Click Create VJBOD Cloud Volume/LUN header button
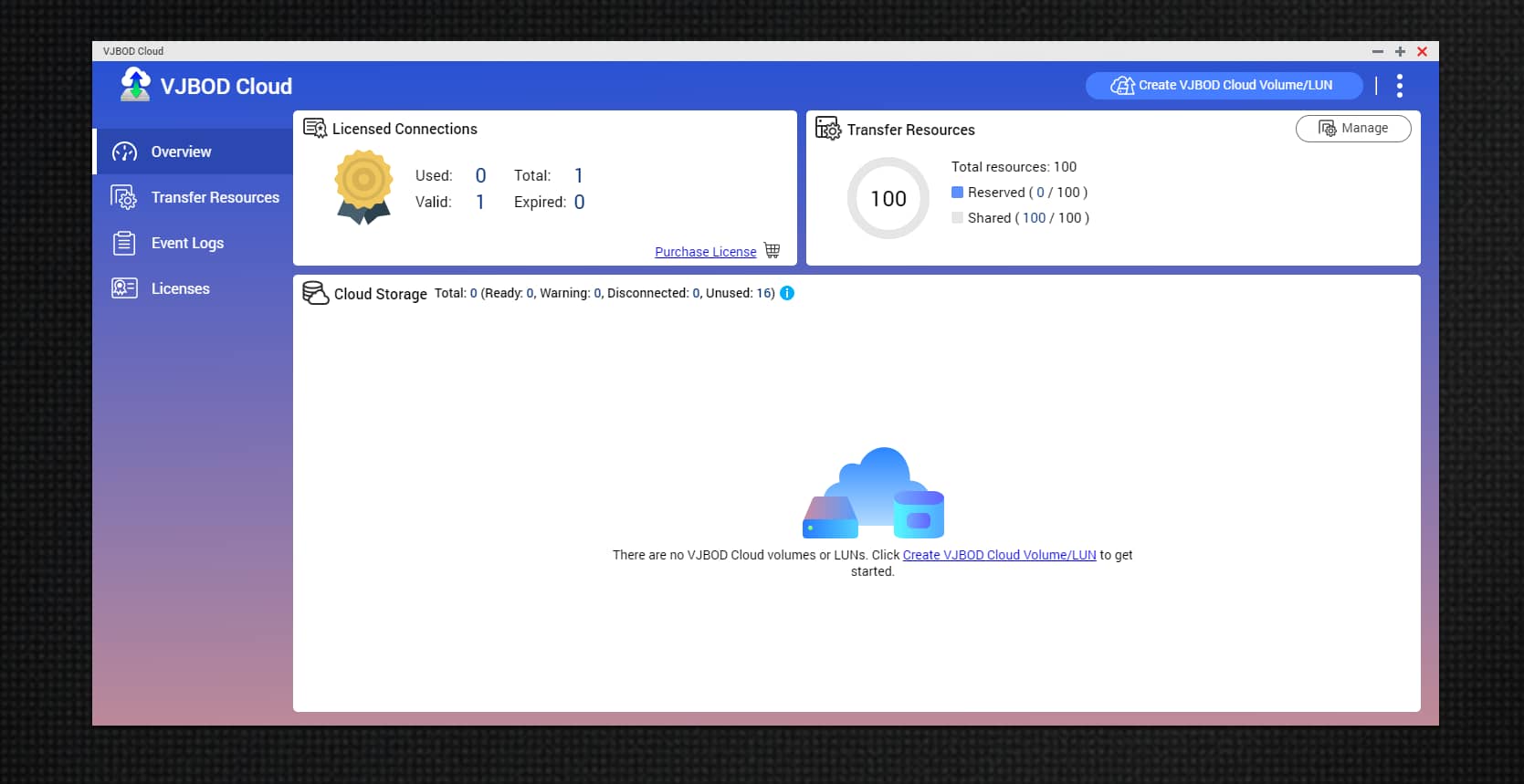The width and height of the screenshot is (1524, 784). coord(1224,85)
